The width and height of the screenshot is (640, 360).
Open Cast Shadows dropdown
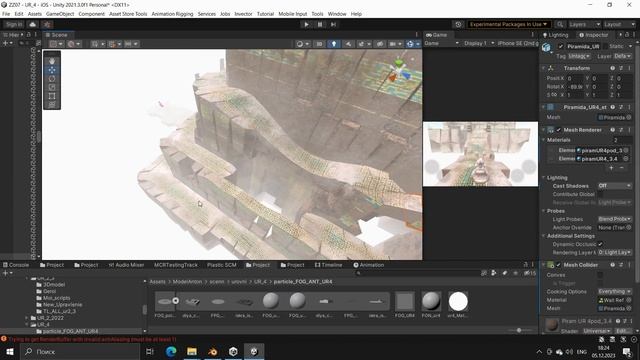pyautogui.click(x=615, y=186)
